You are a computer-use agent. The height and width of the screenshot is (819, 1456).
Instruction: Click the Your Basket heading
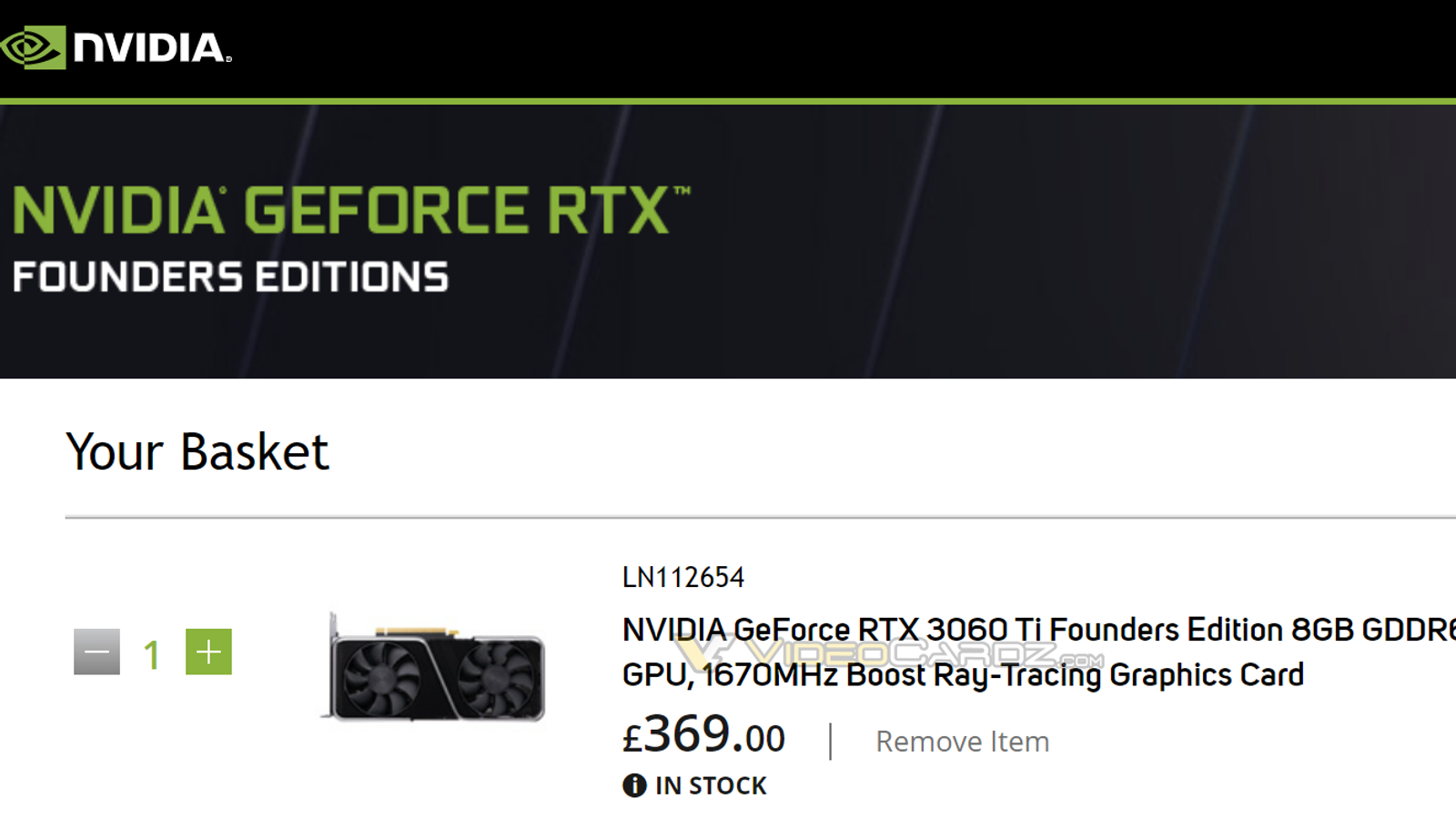tap(197, 451)
